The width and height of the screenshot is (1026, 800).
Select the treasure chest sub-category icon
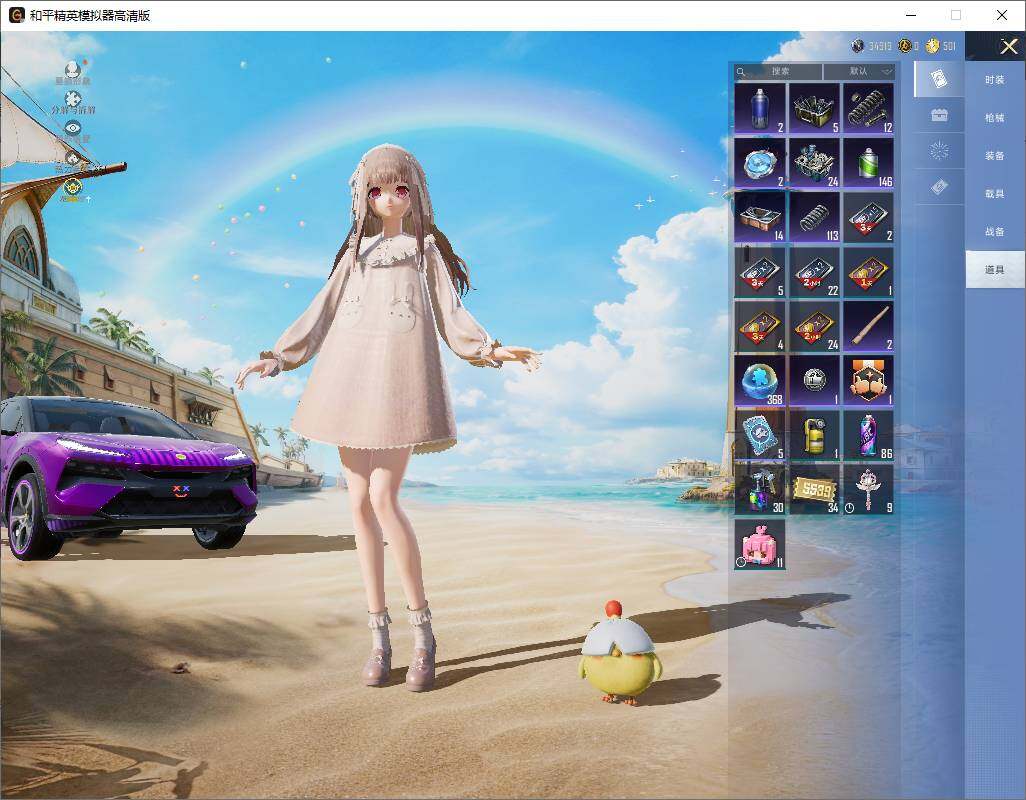point(939,115)
